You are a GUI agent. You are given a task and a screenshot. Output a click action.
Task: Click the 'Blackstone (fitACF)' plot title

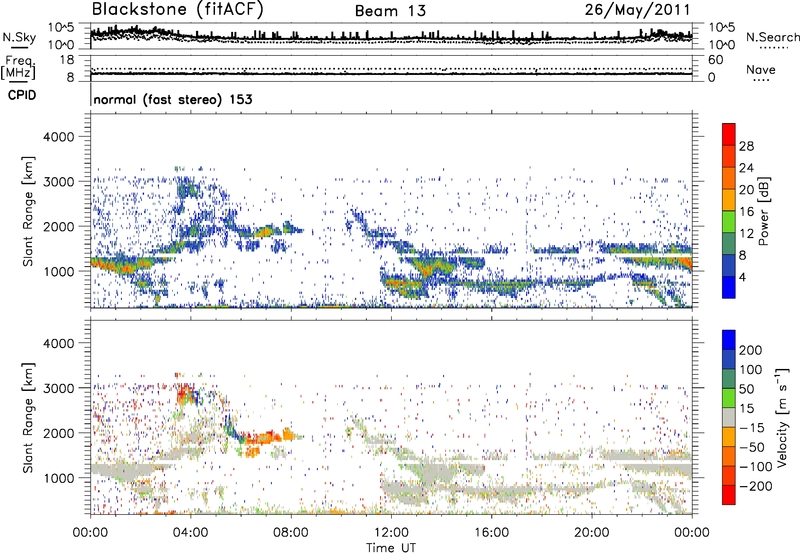pos(178,9)
